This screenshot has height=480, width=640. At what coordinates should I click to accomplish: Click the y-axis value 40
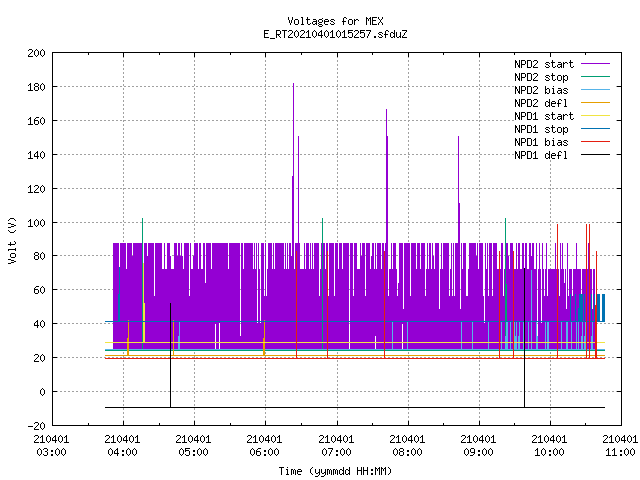coord(39,324)
